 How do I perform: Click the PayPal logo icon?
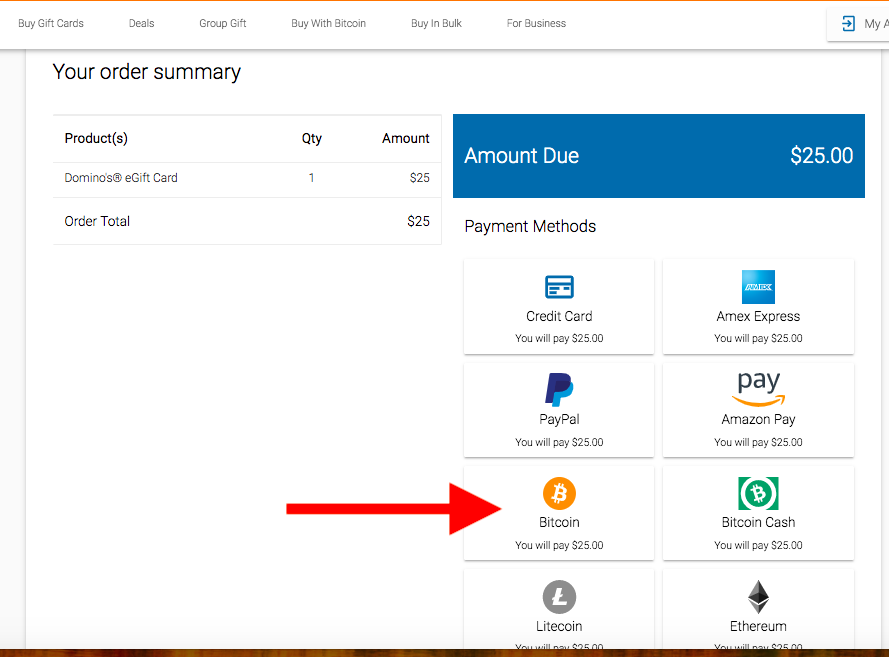click(x=558, y=390)
